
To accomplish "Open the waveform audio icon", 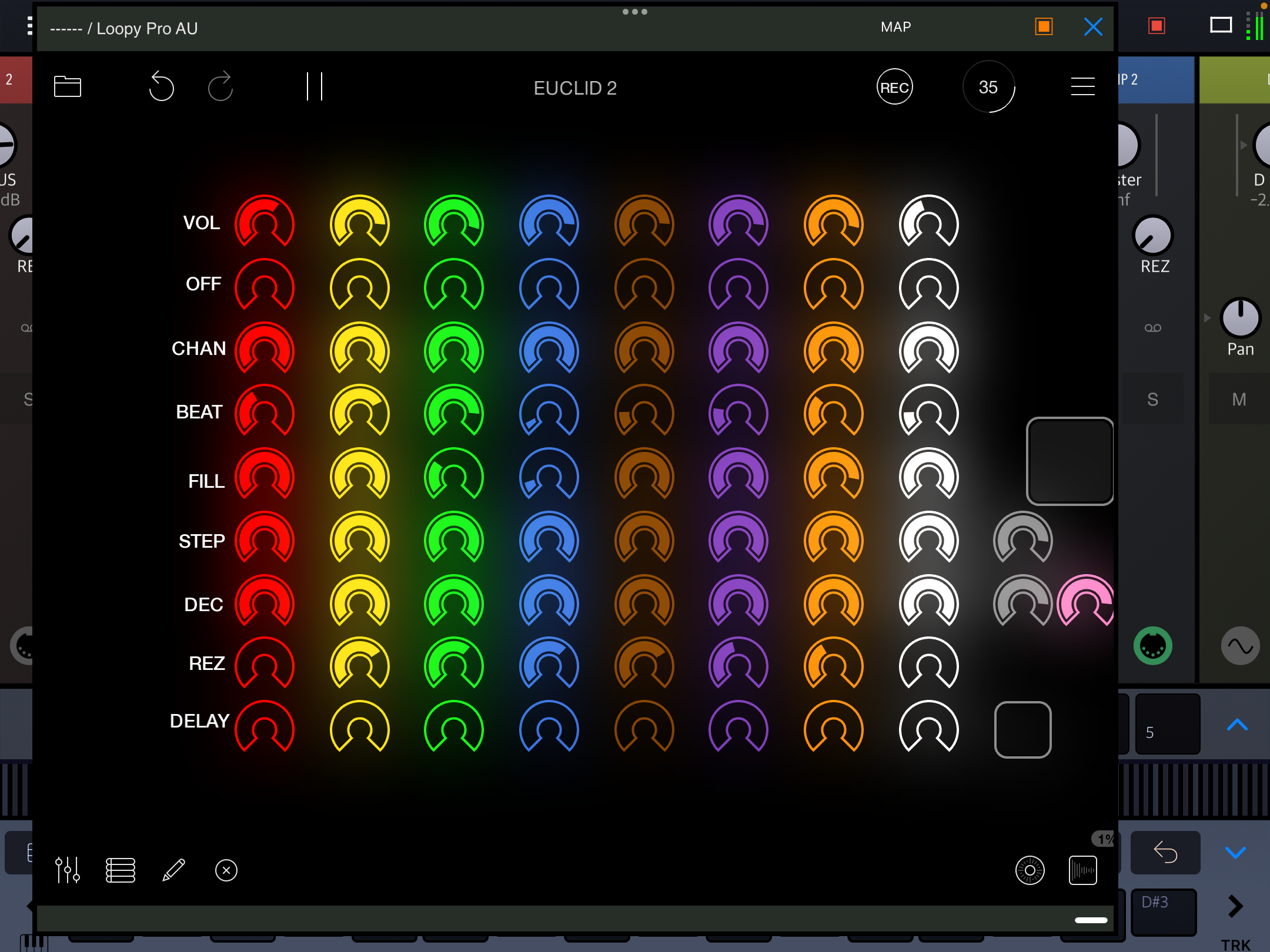I will [1082, 870].
